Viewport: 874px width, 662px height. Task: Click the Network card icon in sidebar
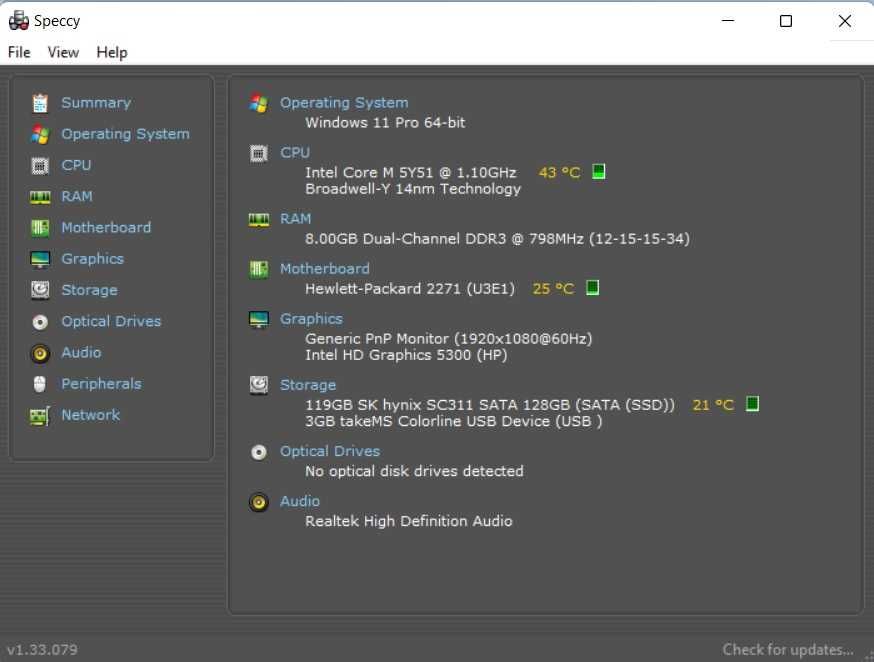pyautogui.click(x=40, y=416)
